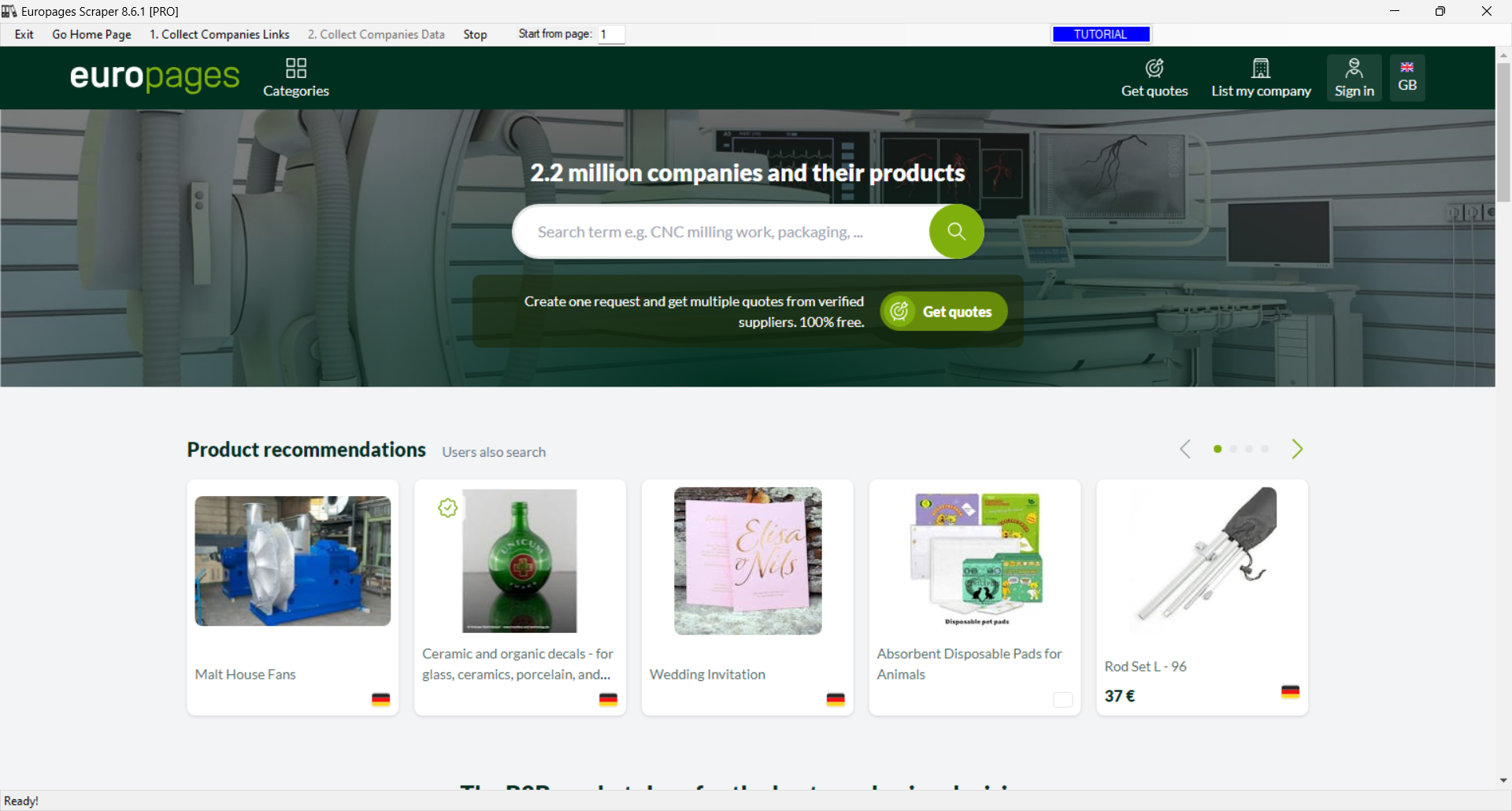
Task: Click Go Home Page menu item
Action: (x=91, y=35)
